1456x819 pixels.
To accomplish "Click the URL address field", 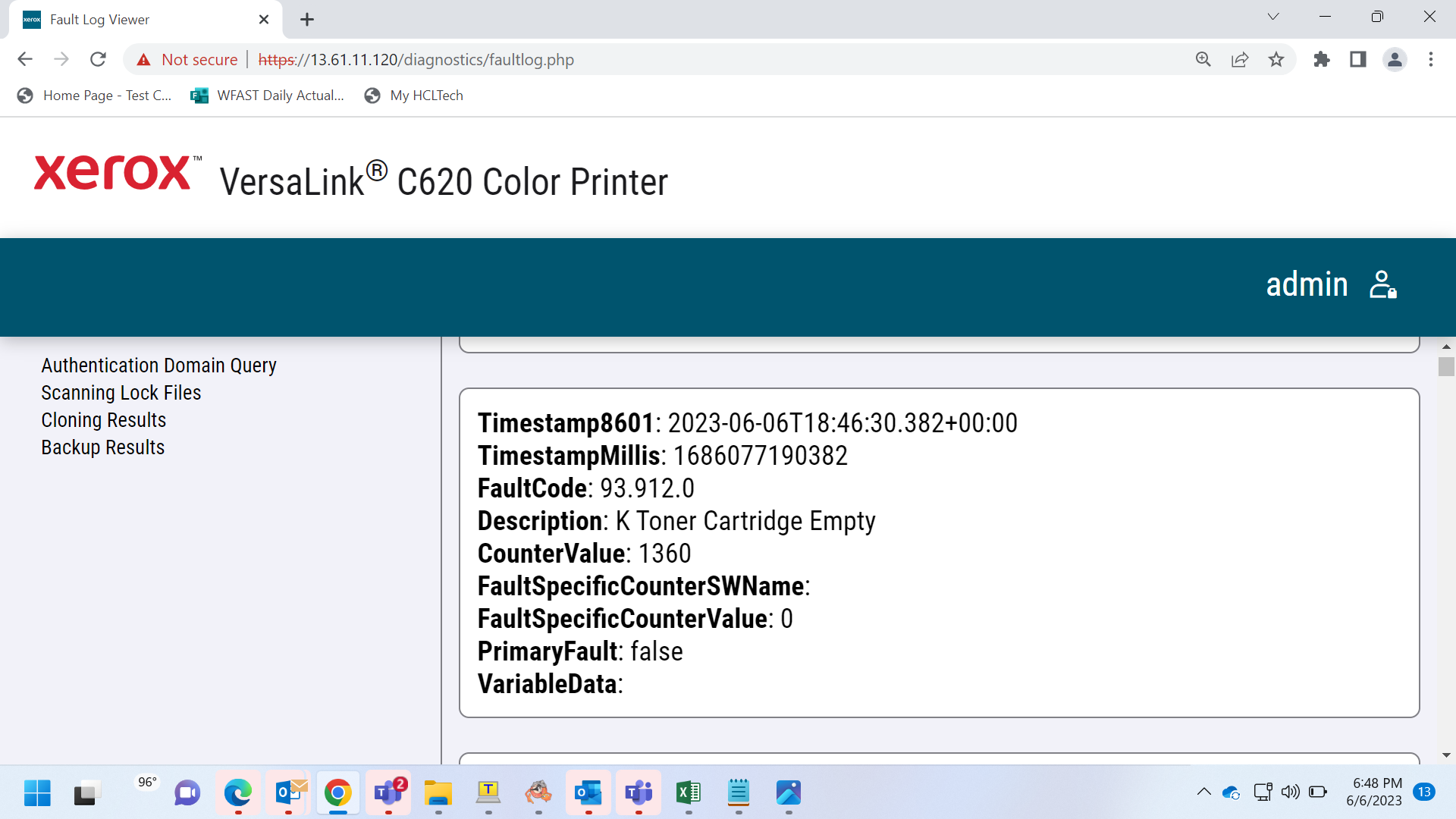I will (720, 59).
